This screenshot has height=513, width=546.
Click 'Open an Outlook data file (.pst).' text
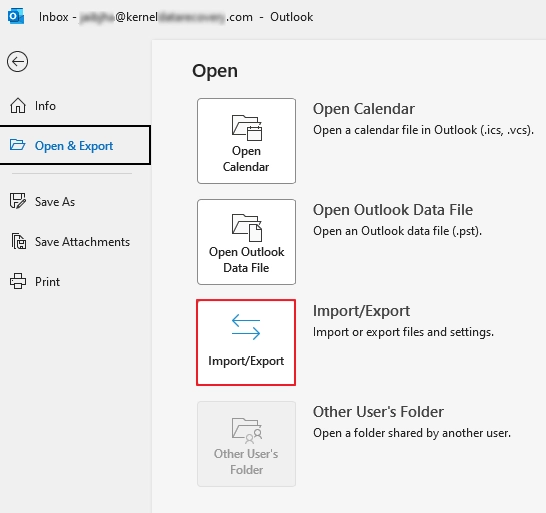pos(397,231)
